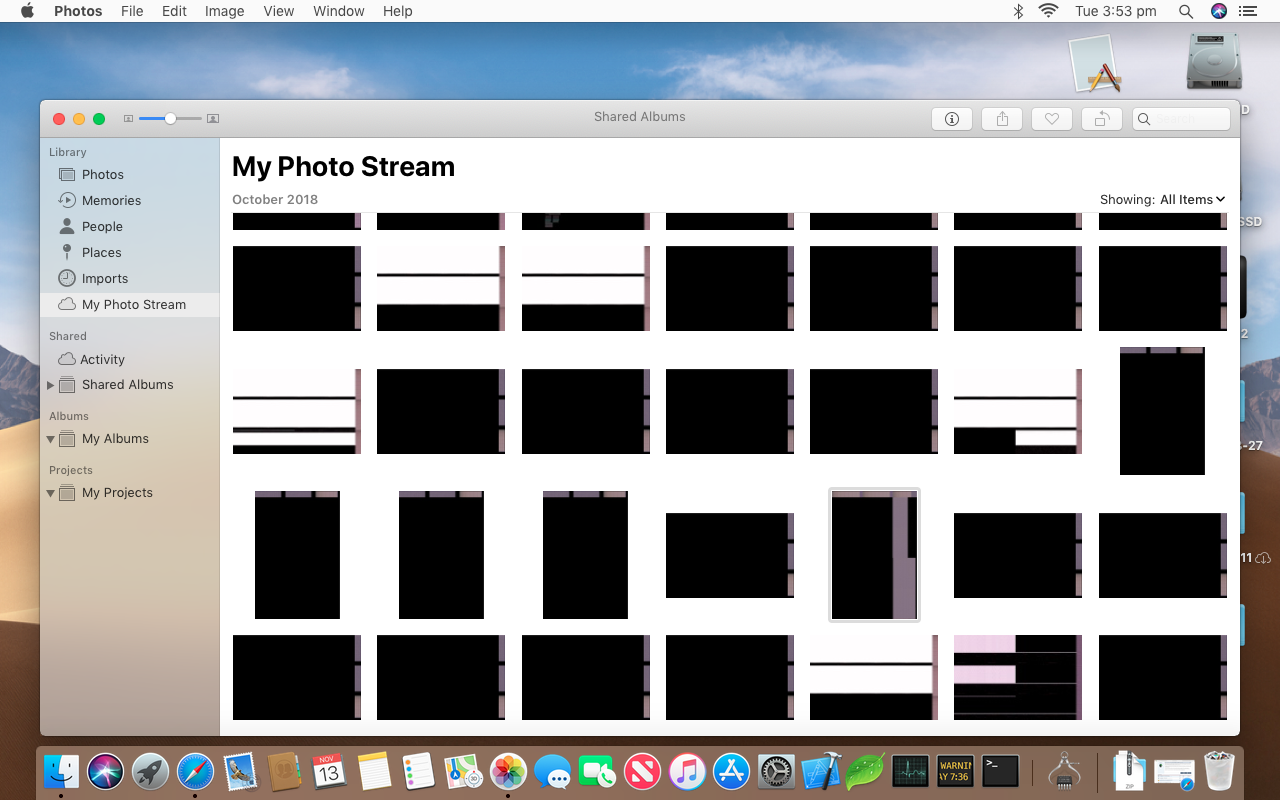Screen dimensions: 1280x800
Task: Open Mail from the Dock
Action: click(240, 771)
